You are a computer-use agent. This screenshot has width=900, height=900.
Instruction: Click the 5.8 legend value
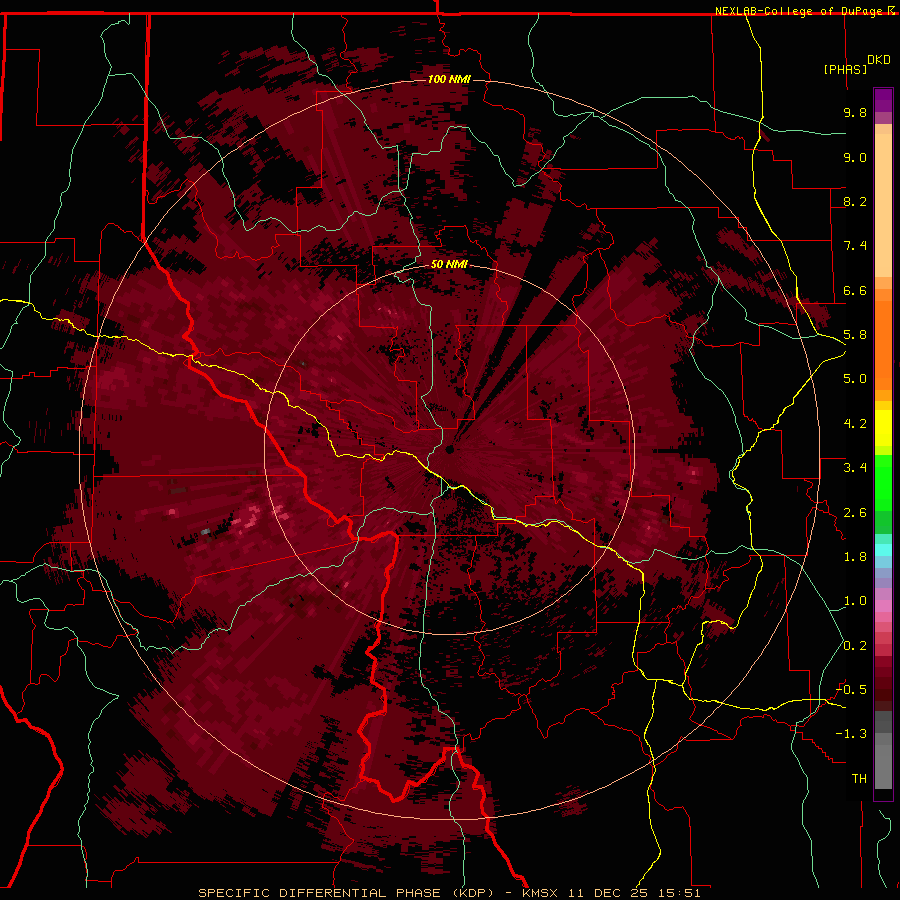tap(855, 335)
